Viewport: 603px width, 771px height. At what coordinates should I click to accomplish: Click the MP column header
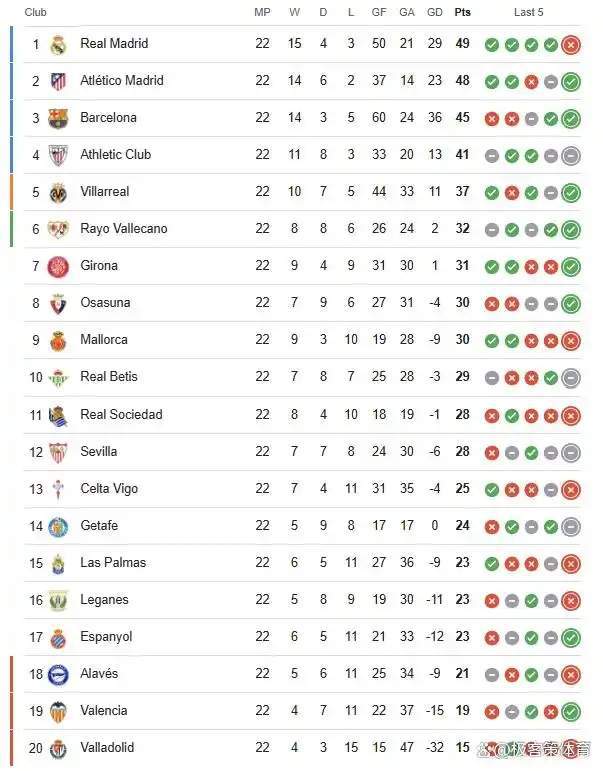pyautogui.click(x=262, y=12)
